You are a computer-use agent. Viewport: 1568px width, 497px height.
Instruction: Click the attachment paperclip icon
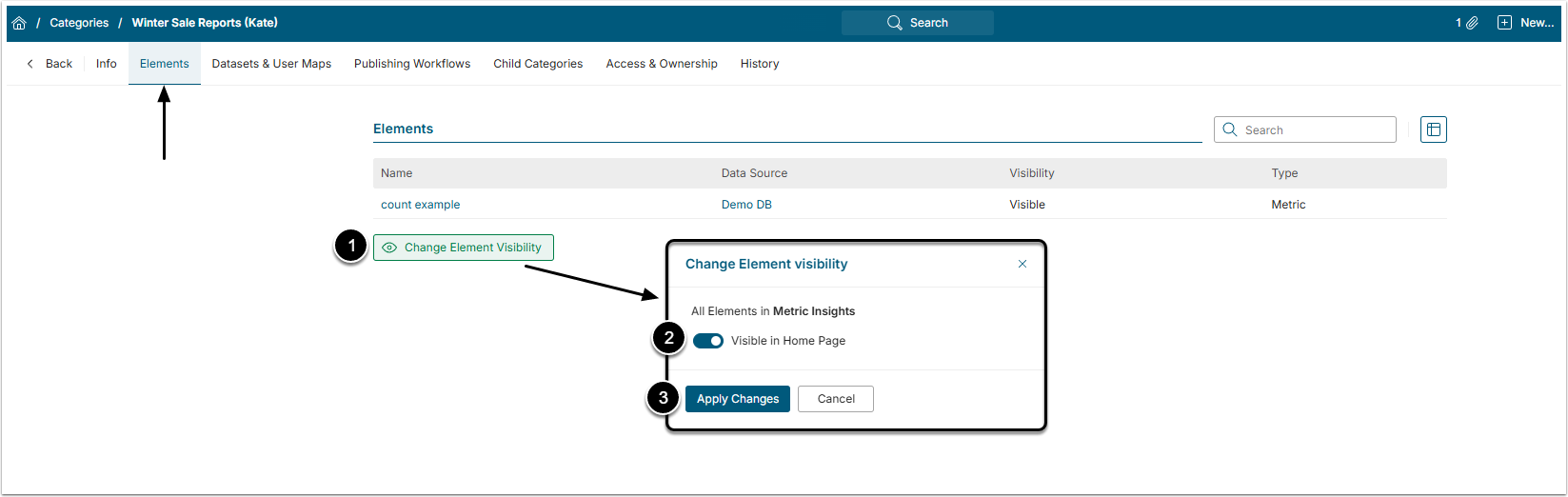pos(1472,23)
